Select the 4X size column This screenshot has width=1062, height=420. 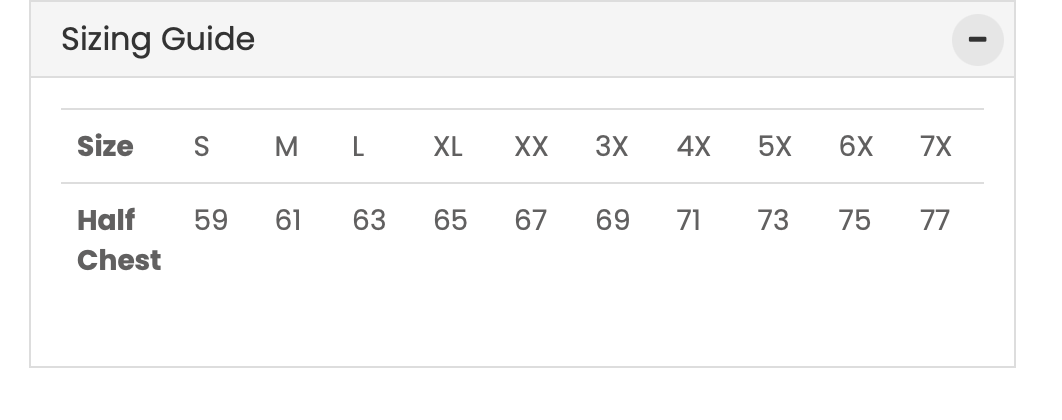click(694, 147)
